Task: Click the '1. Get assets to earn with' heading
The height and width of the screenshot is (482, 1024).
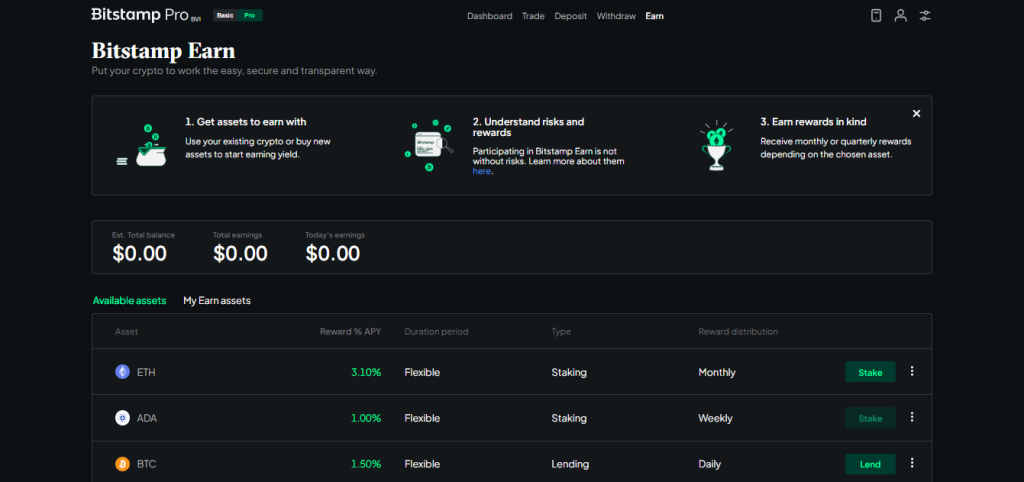Action: pos(246,121)
